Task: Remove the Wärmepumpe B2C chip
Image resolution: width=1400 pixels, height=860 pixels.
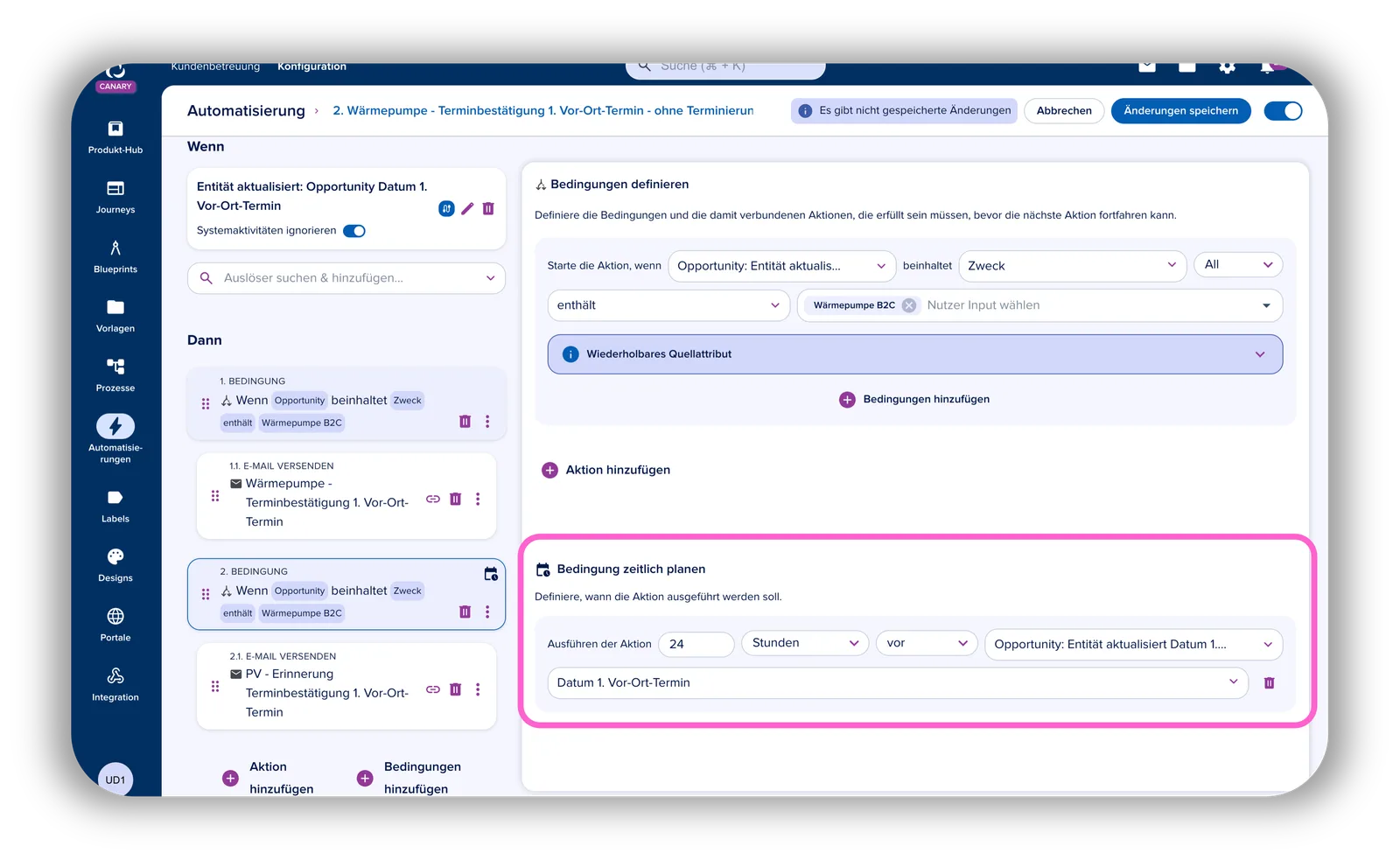Action: point(909,305)
